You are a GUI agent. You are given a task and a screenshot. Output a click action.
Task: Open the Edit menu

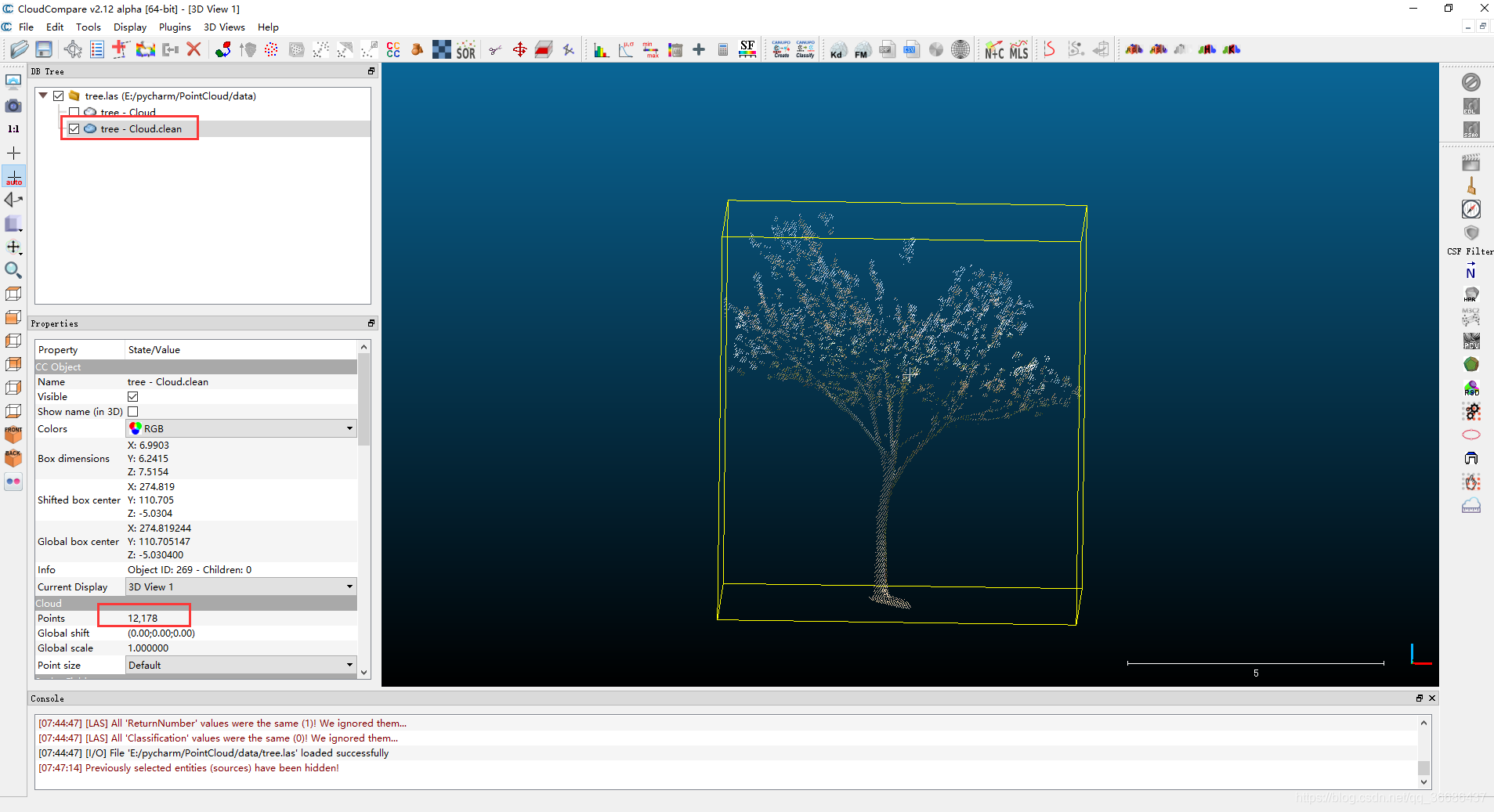pyautogui.click(x=55, y=27)
